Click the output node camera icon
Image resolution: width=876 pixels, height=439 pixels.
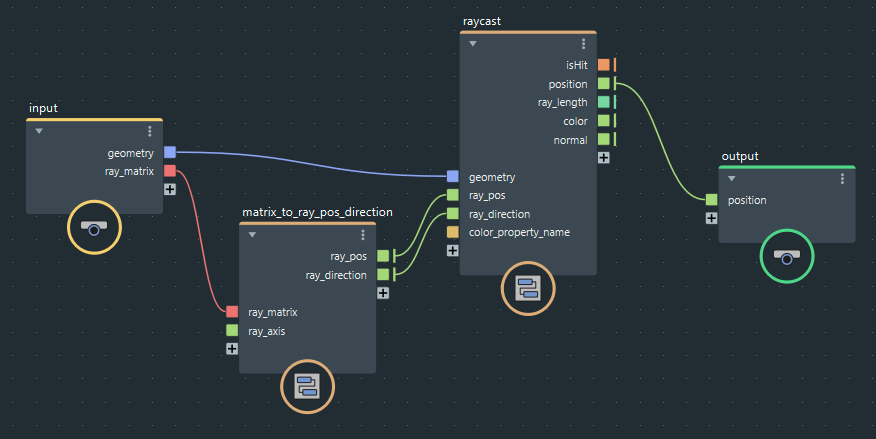[x=787, y=258]
